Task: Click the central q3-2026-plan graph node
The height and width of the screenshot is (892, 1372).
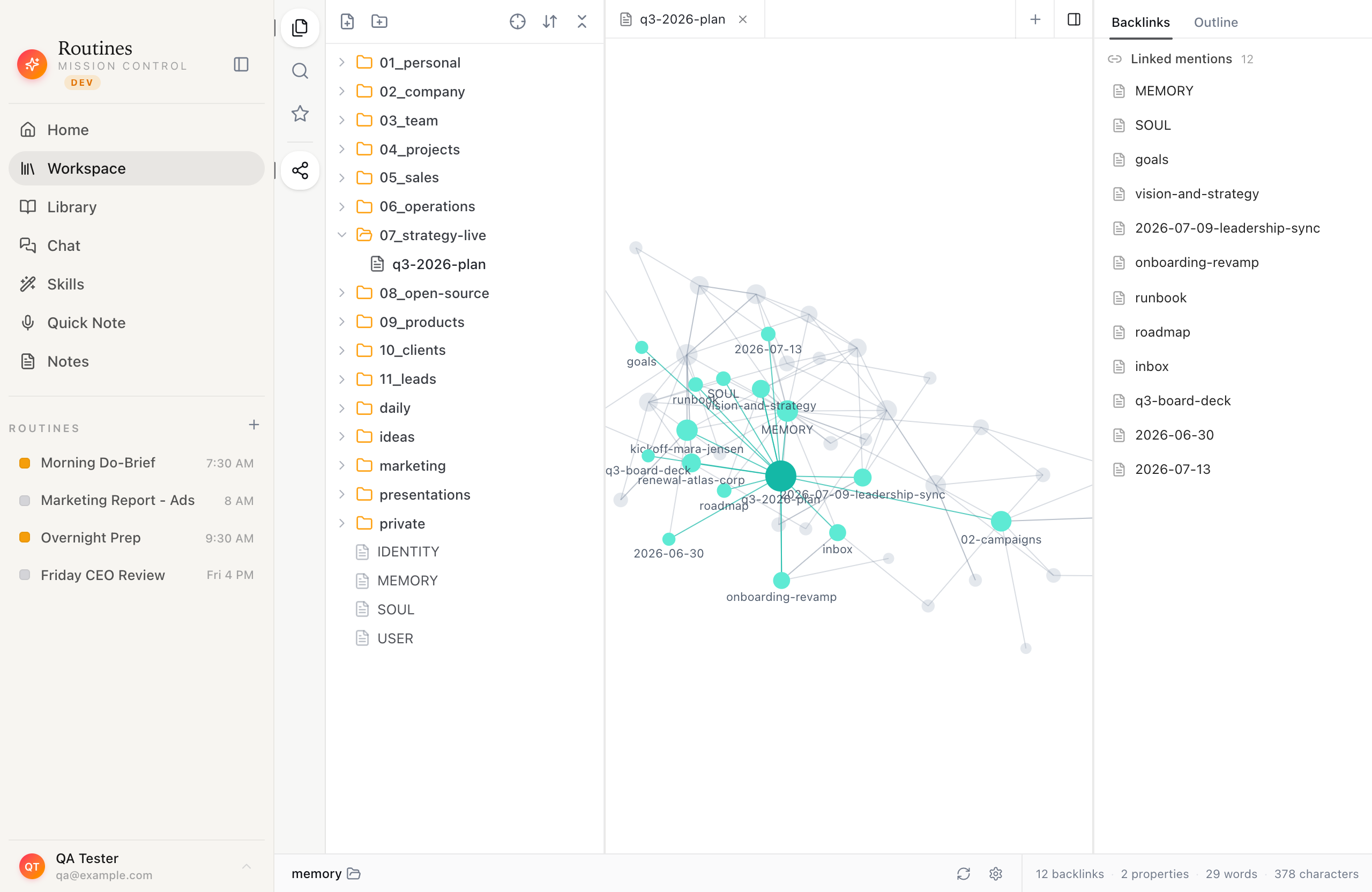Action: [x=780, y=475]
